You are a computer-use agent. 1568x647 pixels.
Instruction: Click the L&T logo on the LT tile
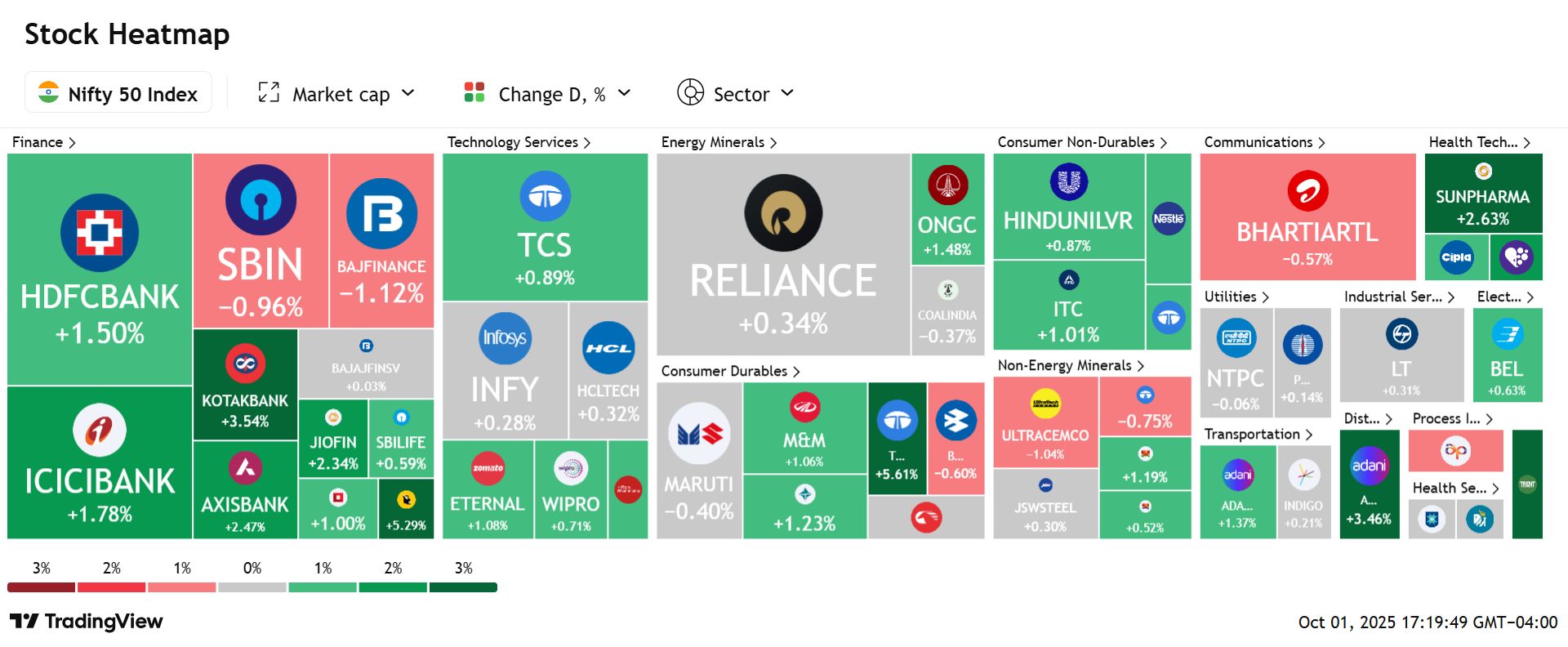(1401, 334)
